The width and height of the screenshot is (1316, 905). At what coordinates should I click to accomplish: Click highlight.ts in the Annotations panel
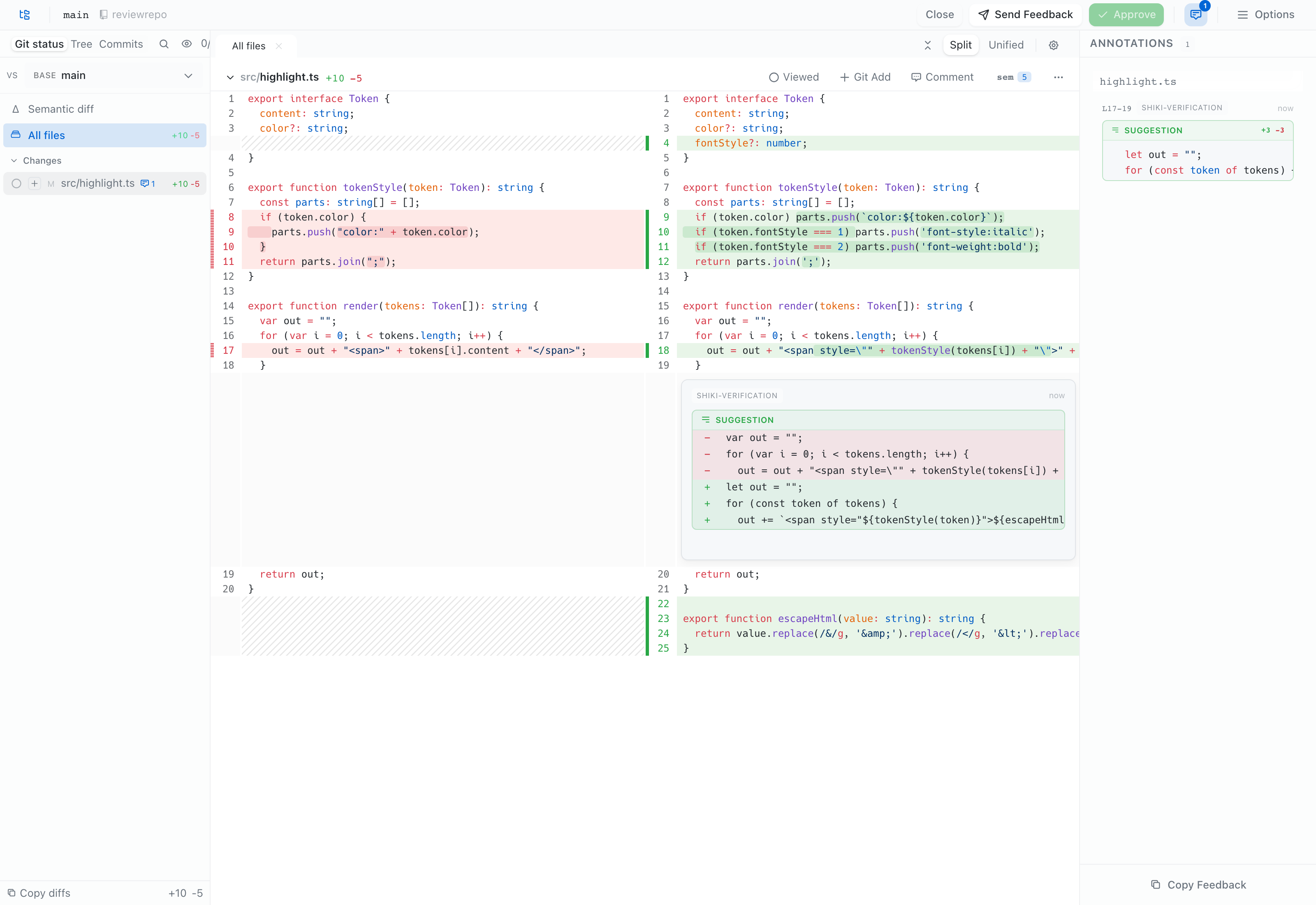click(x=1138, y=81)
